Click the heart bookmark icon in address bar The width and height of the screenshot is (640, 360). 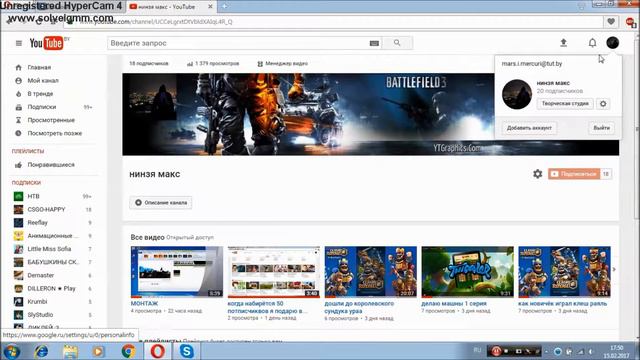click(611, 22)
